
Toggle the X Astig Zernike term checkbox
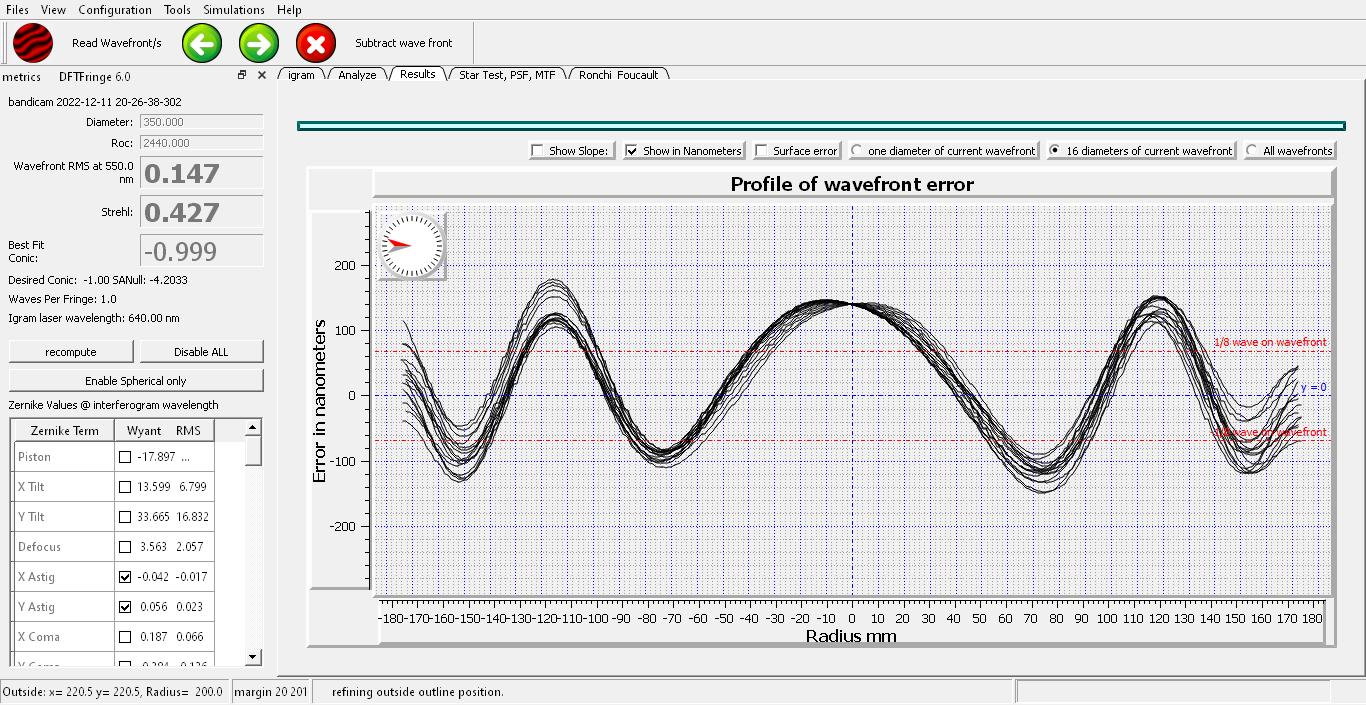[125, 577]
